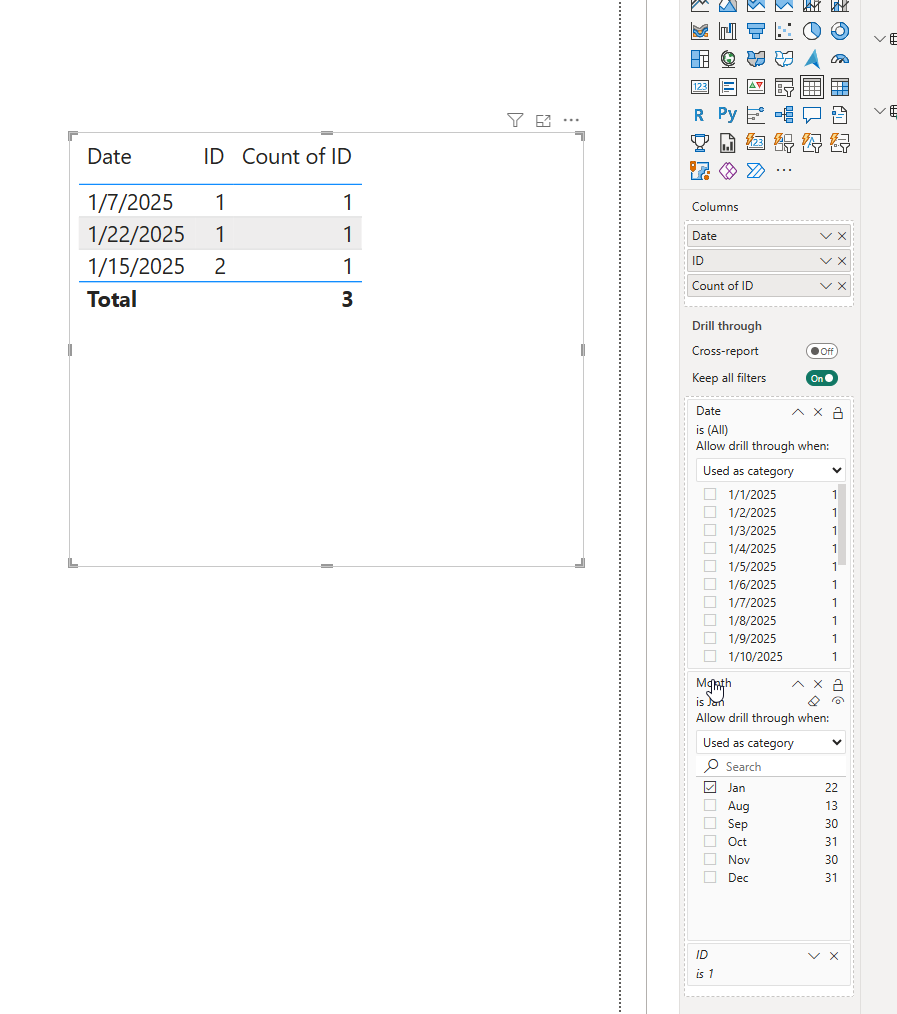Select the Decomposition tree visual
Screen dimensions: 897x1014
[784, 115]
